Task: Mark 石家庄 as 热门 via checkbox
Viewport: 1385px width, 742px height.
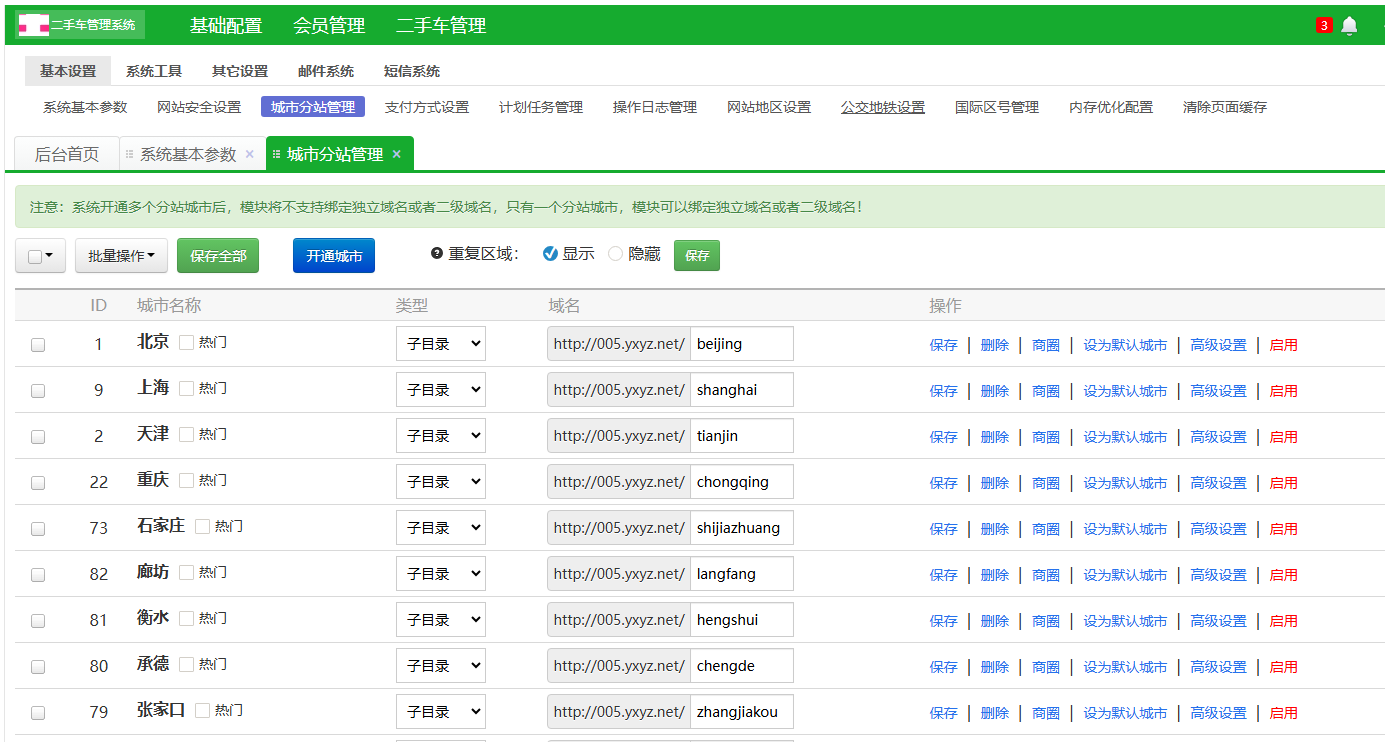Action: click(202, 526)
